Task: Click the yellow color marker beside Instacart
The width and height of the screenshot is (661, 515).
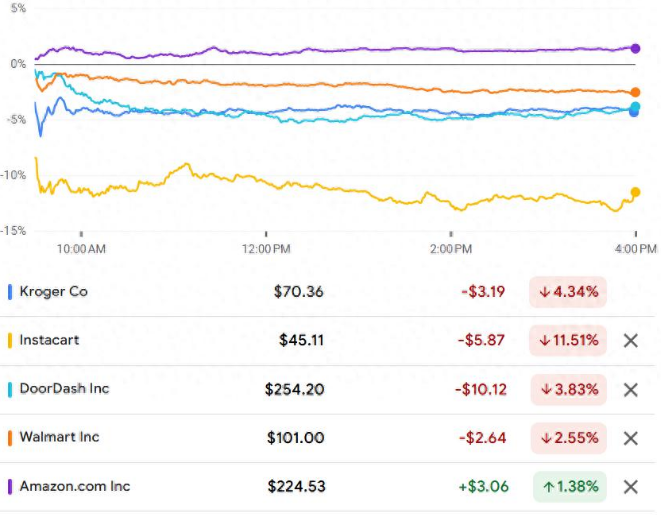Action: [x=10, y=340]
